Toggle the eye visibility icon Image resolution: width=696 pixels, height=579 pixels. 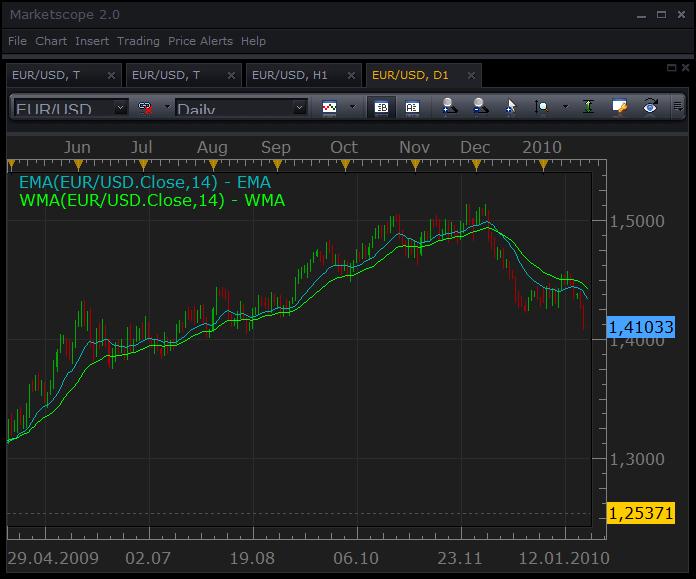click(650, 107)
